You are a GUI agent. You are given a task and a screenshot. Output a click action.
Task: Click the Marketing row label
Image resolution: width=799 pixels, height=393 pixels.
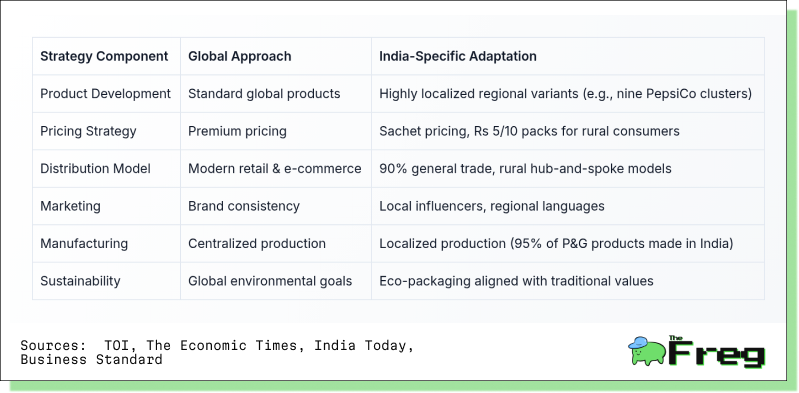pos(70,206)
